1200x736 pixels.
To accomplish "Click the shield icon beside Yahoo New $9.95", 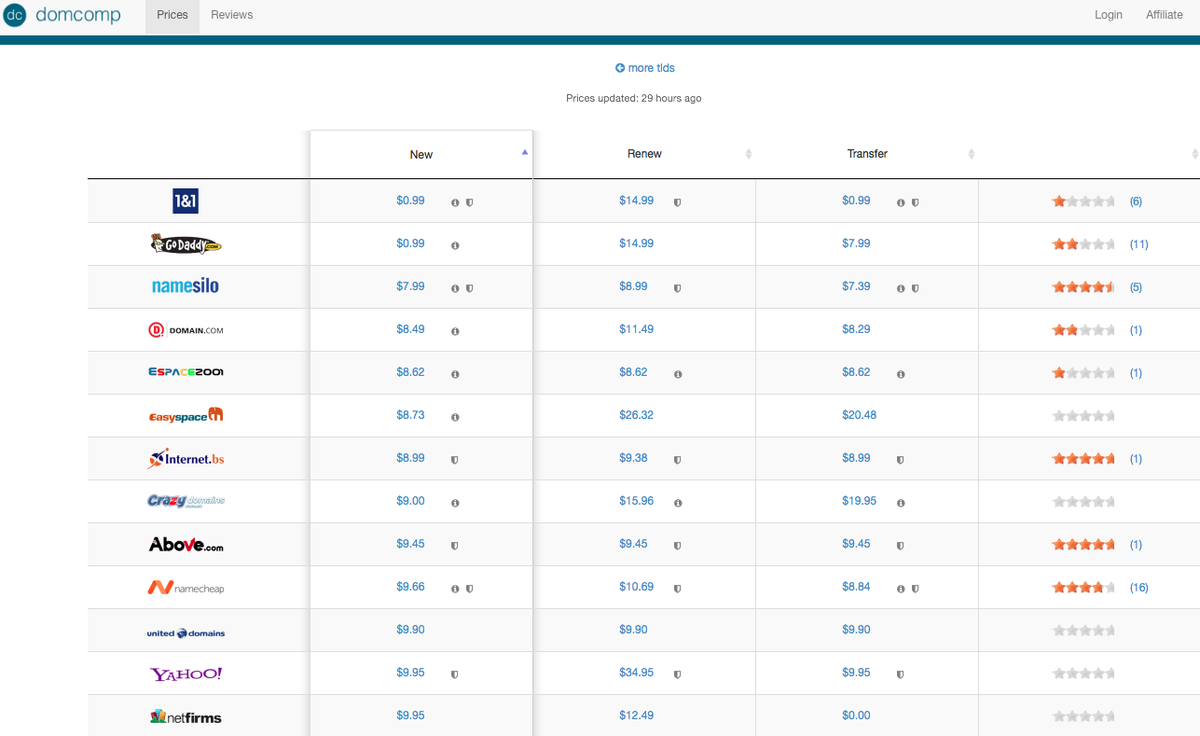I will click(455, 675).
